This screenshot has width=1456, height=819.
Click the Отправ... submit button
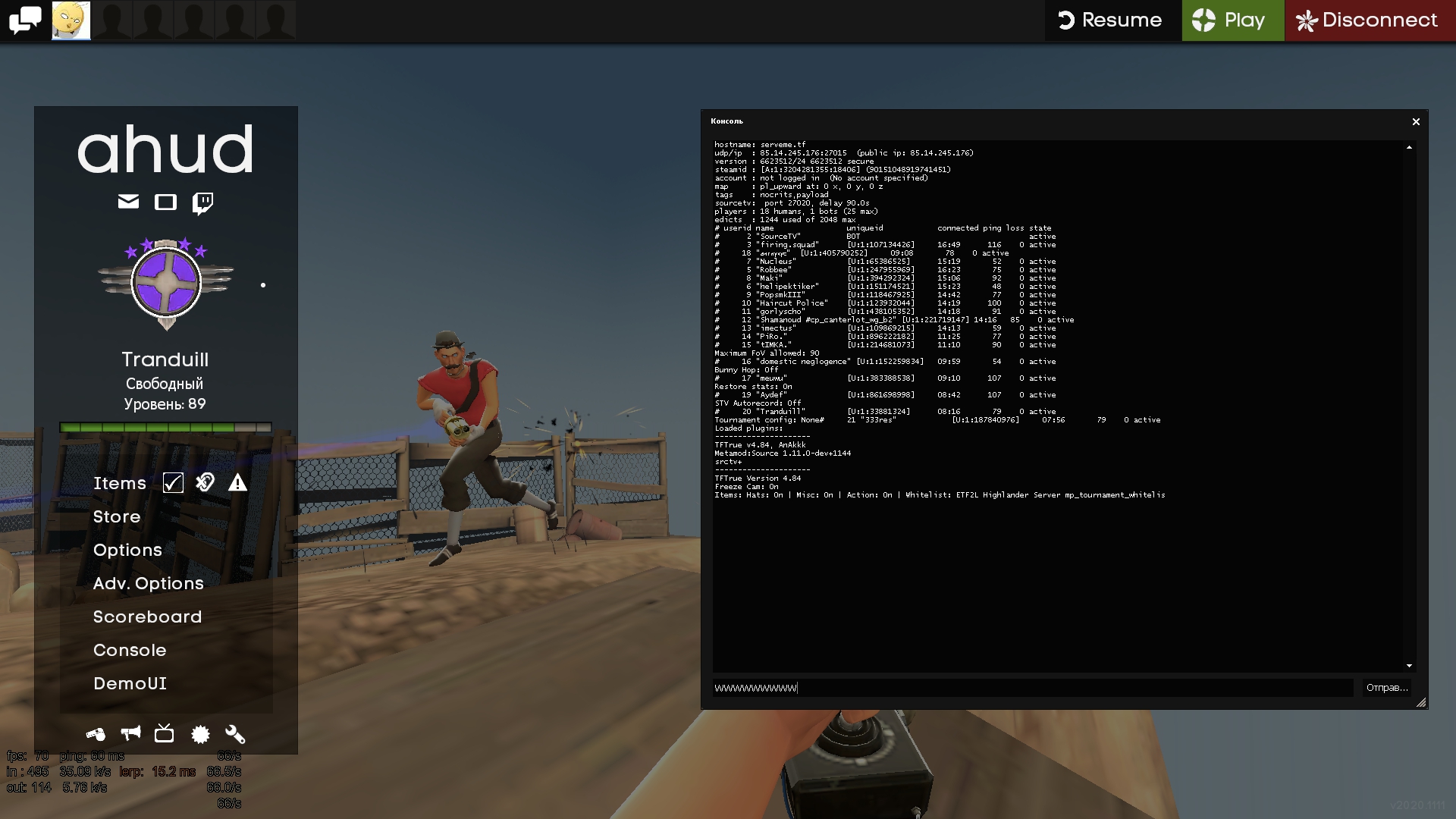pyautogui.click(x=1387, y=688)
